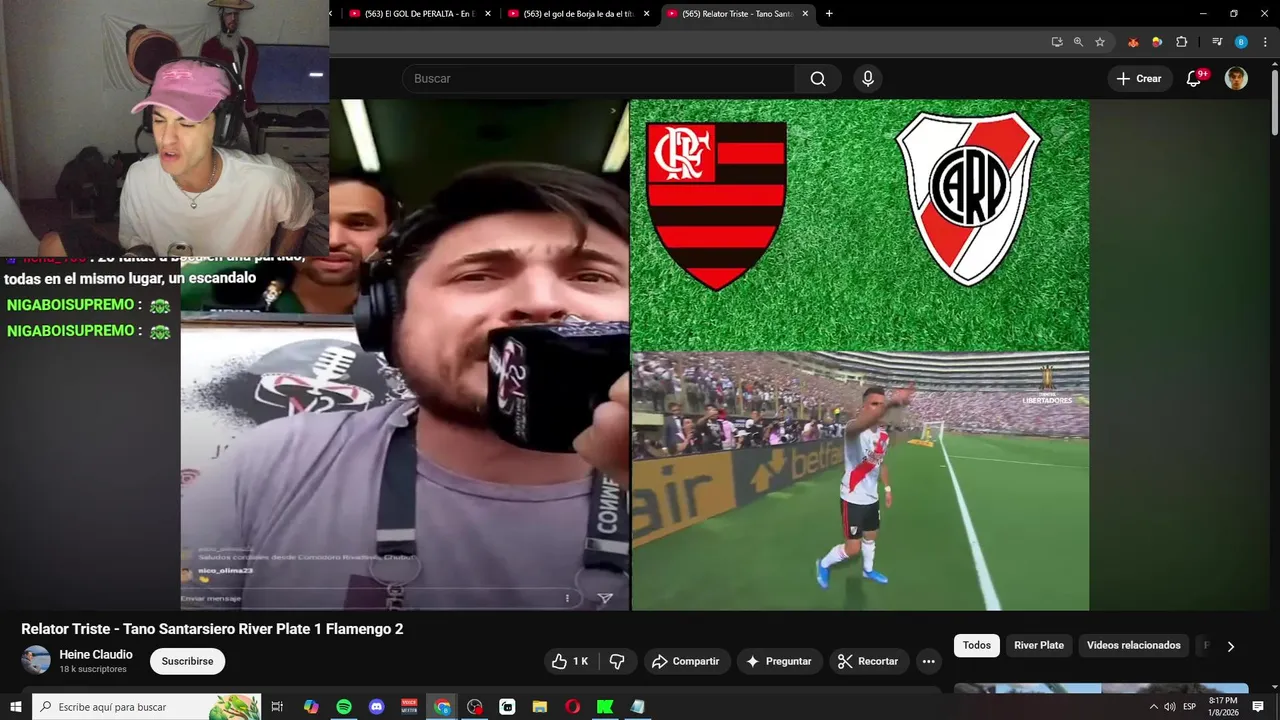Click the 18 k suscriptores text
This screenshot has height=720, width=1280.
coord(93,669)
